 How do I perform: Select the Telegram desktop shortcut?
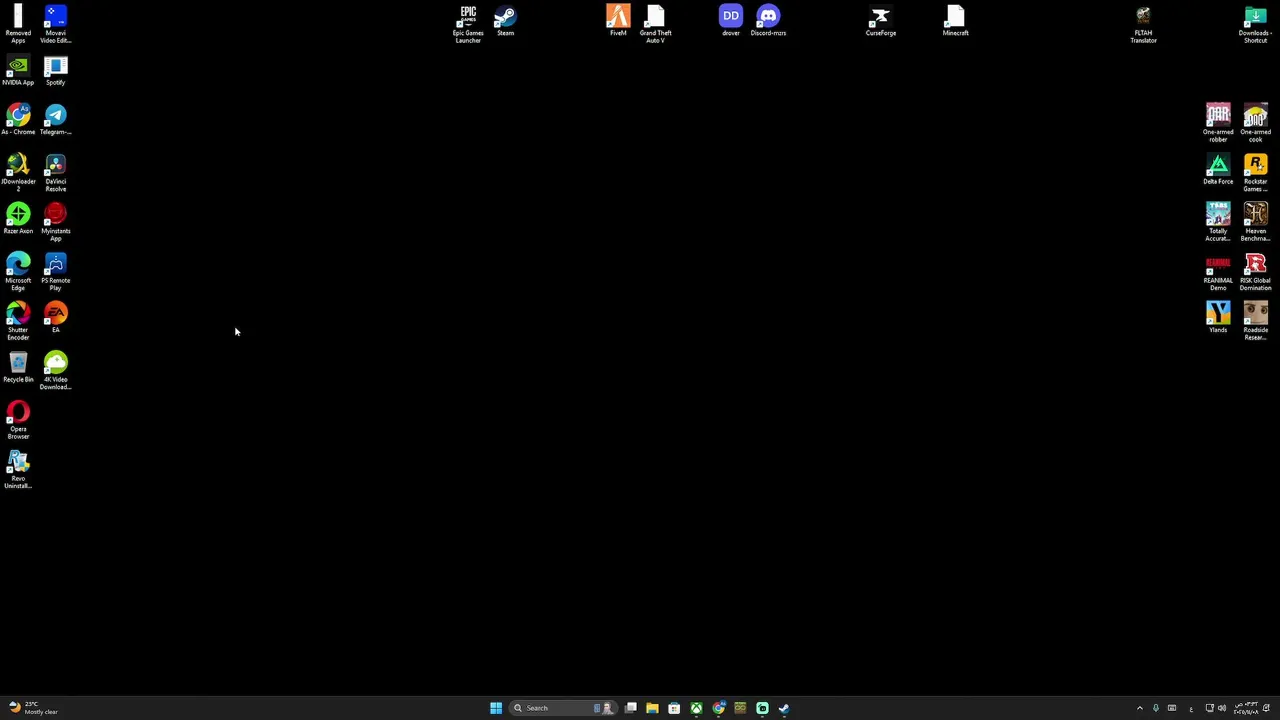[55, 120]
